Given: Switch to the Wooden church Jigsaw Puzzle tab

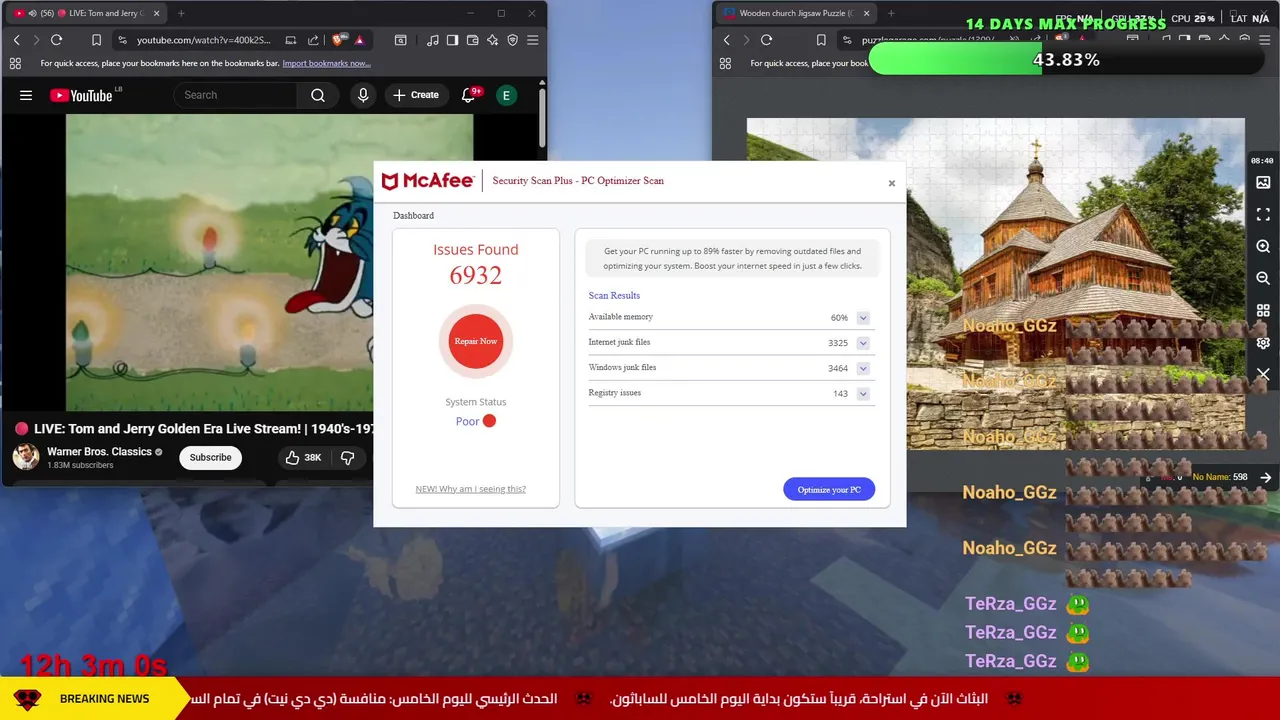Looking at the screenshot, I should pos(795,13).
